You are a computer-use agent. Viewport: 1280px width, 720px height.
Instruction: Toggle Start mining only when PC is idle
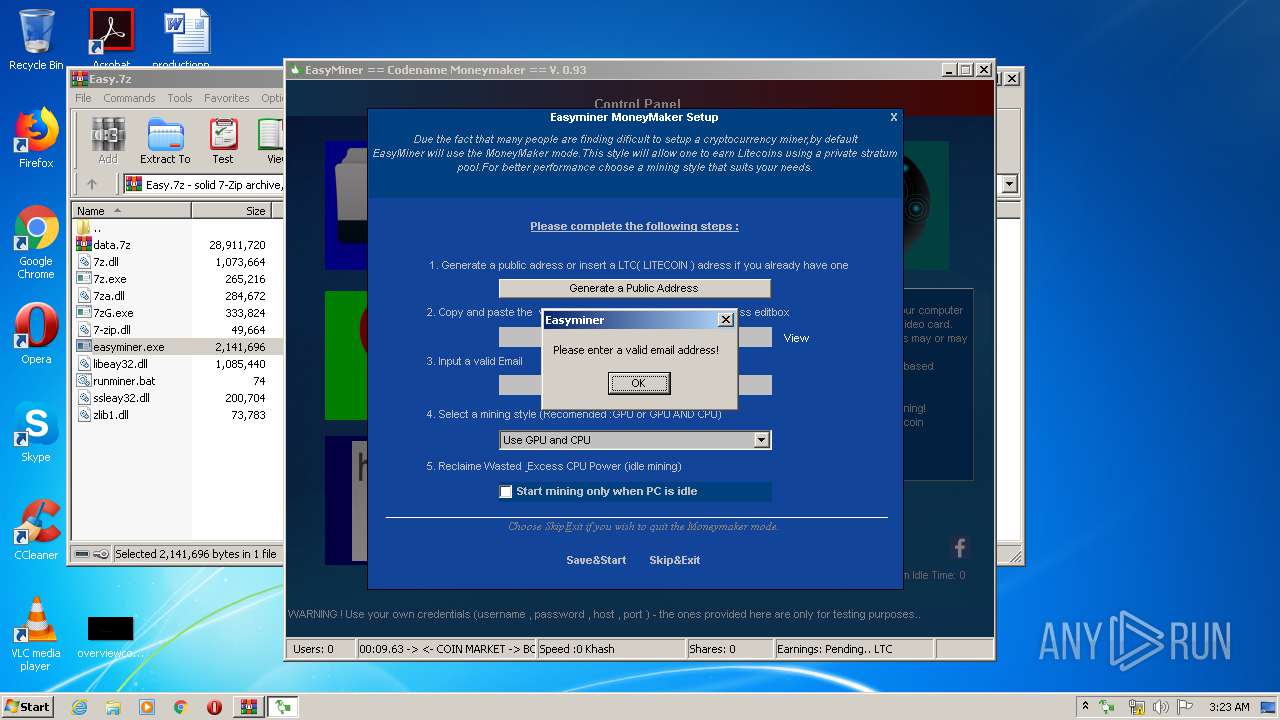[506, 491]
